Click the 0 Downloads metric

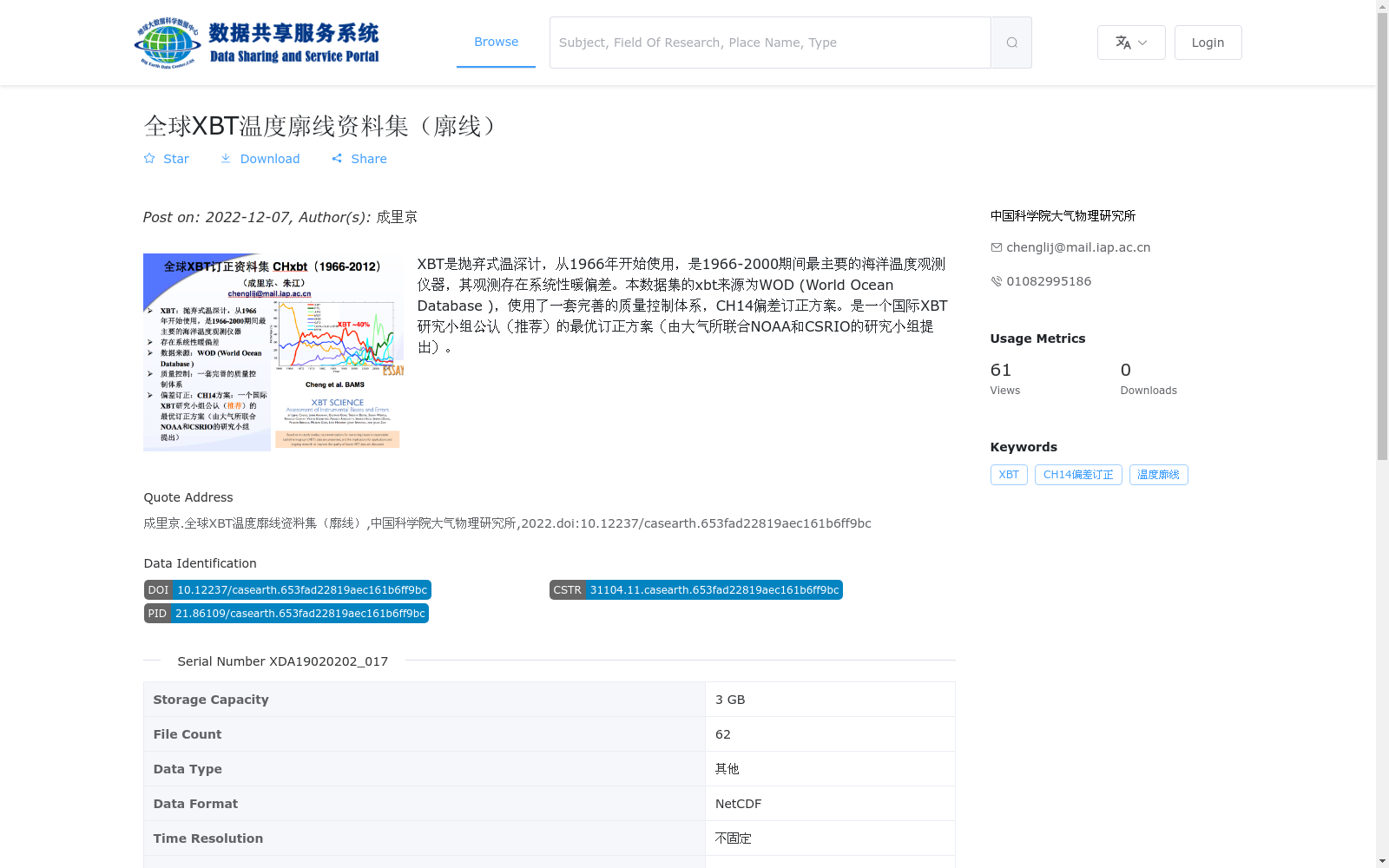coord(1149,378)
